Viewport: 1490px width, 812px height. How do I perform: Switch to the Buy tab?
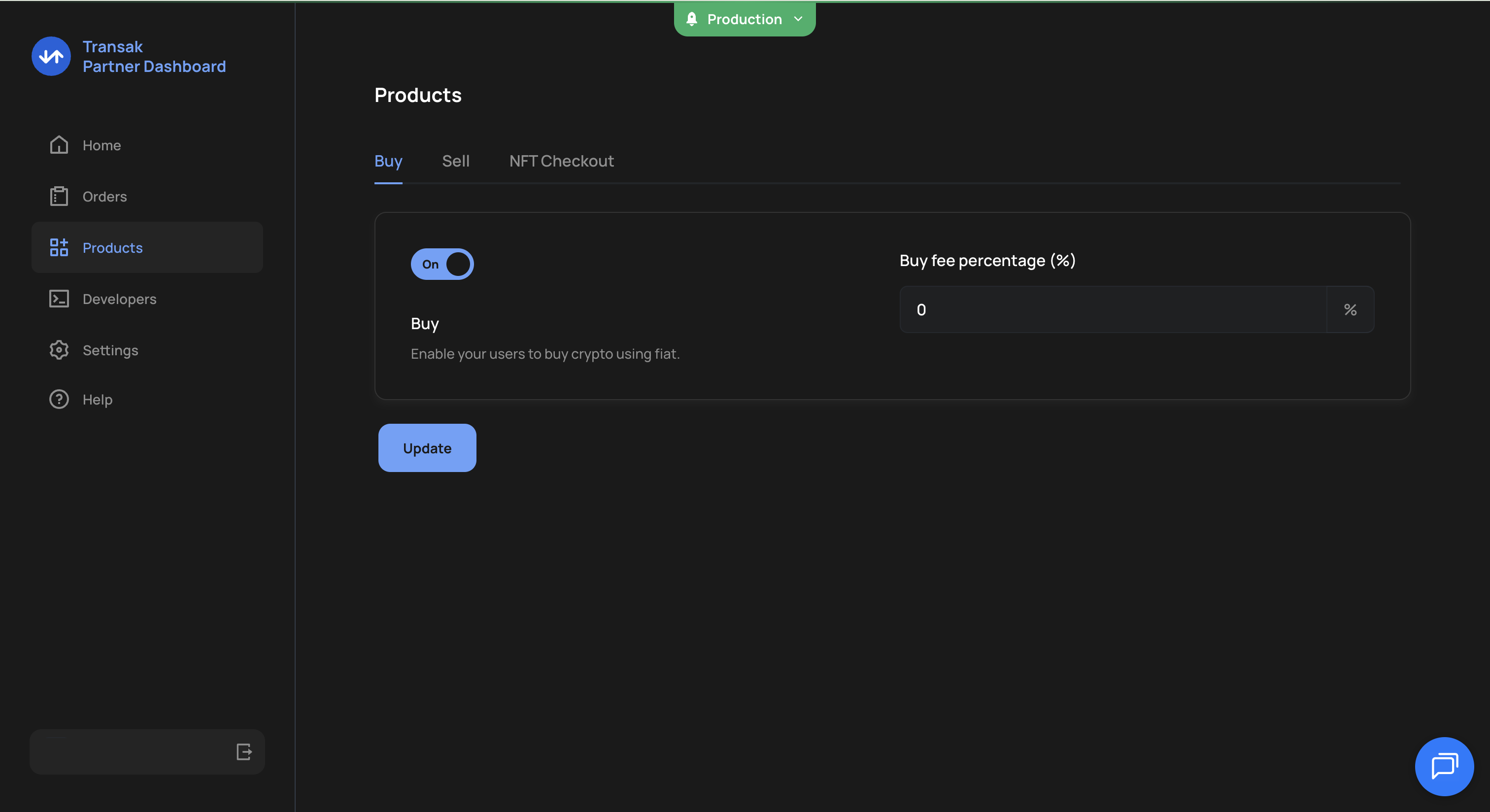point(388,161)
